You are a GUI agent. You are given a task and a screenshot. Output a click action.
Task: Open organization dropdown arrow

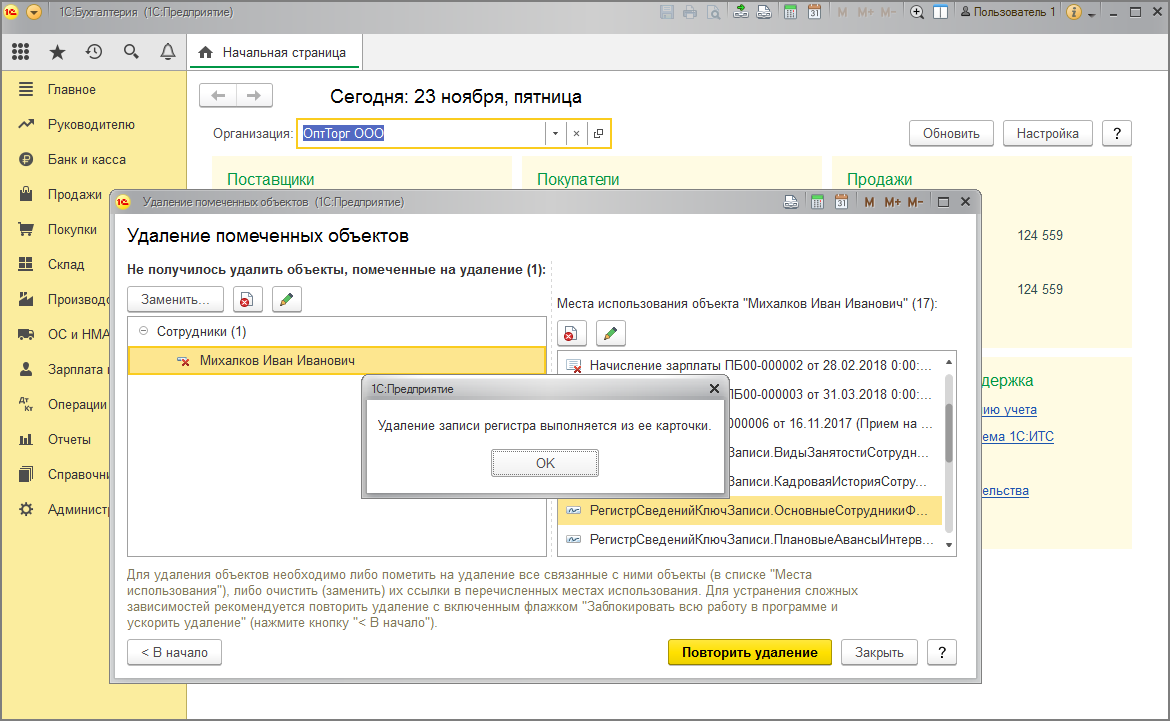pos(555,134)
